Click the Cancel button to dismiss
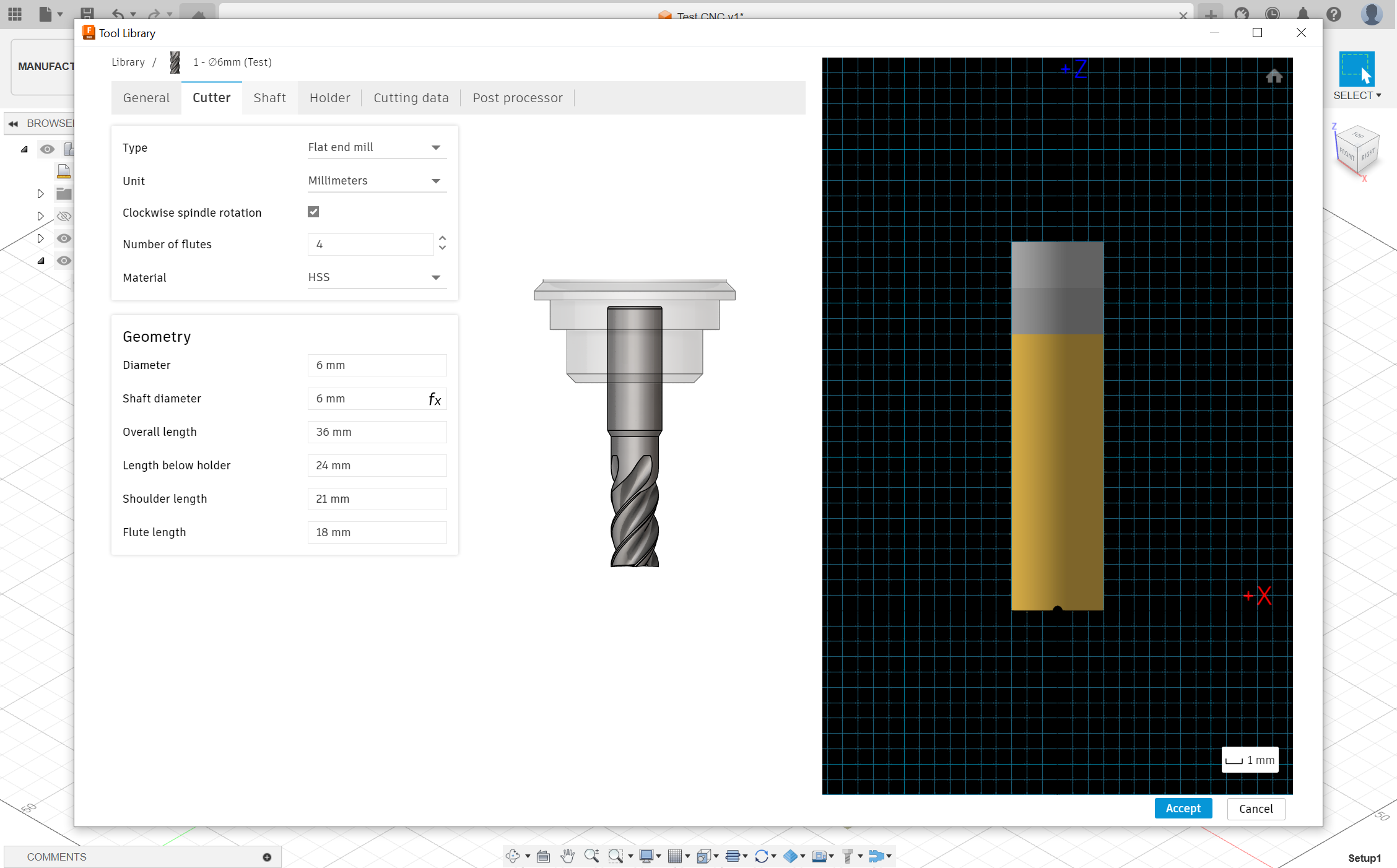Image resolution: width=1397 pixels, height=868 pixels. point(1256,808)
